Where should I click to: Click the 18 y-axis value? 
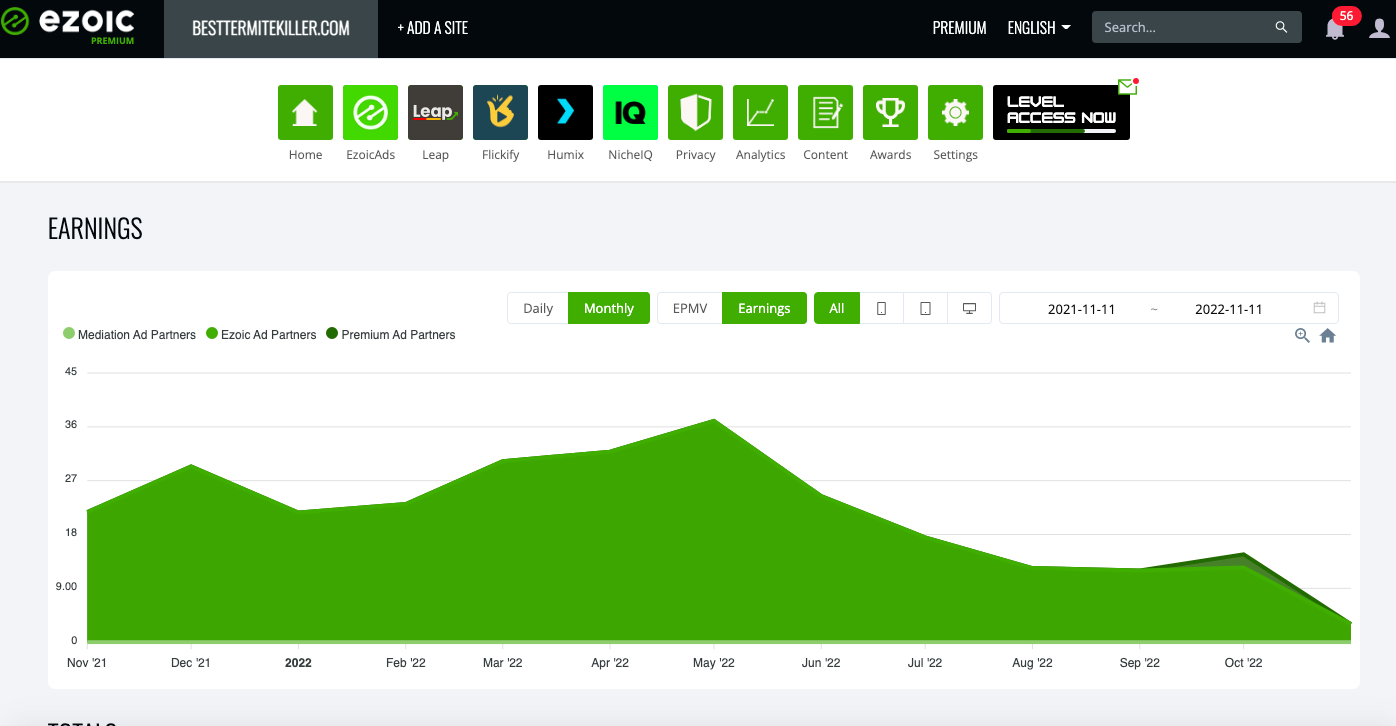tap(71, 533)
